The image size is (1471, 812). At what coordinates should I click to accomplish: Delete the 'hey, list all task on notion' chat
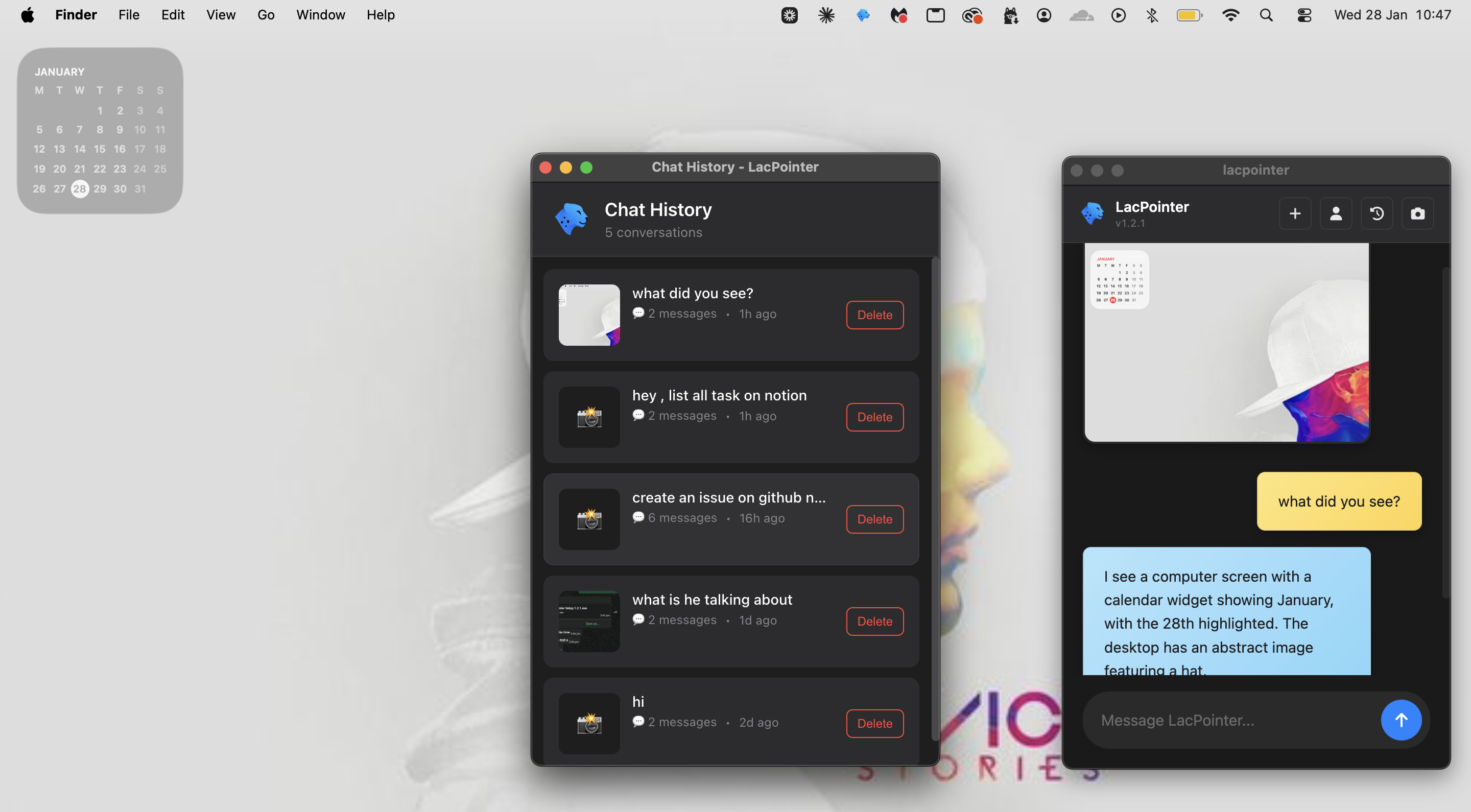(x=874, y=417)
